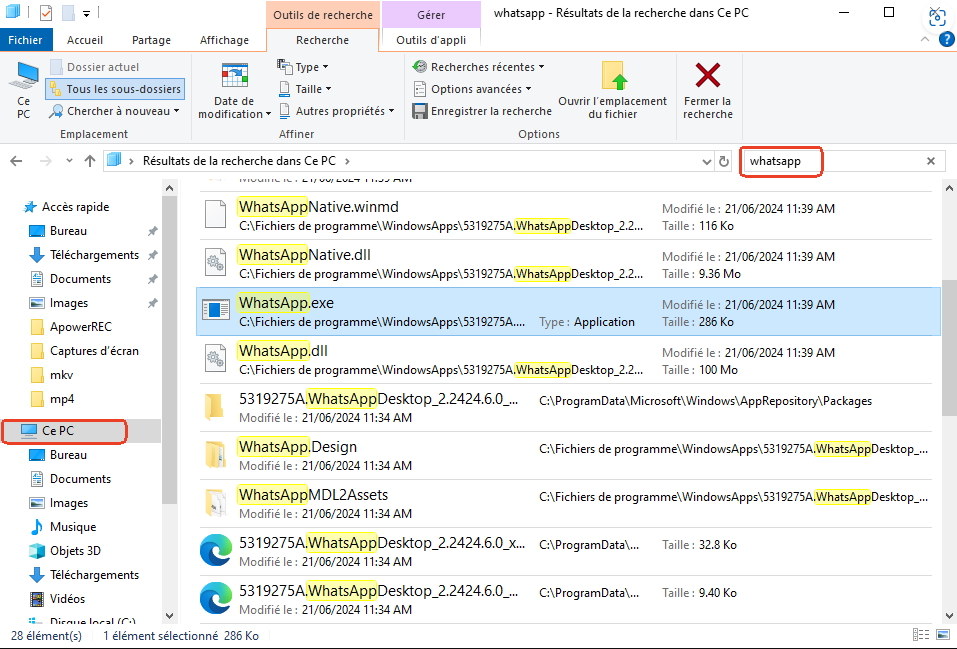Viewport: 957px width, 649px height.
Task: Open Bureau under Accès rapide
Action: tap(59, 231)
